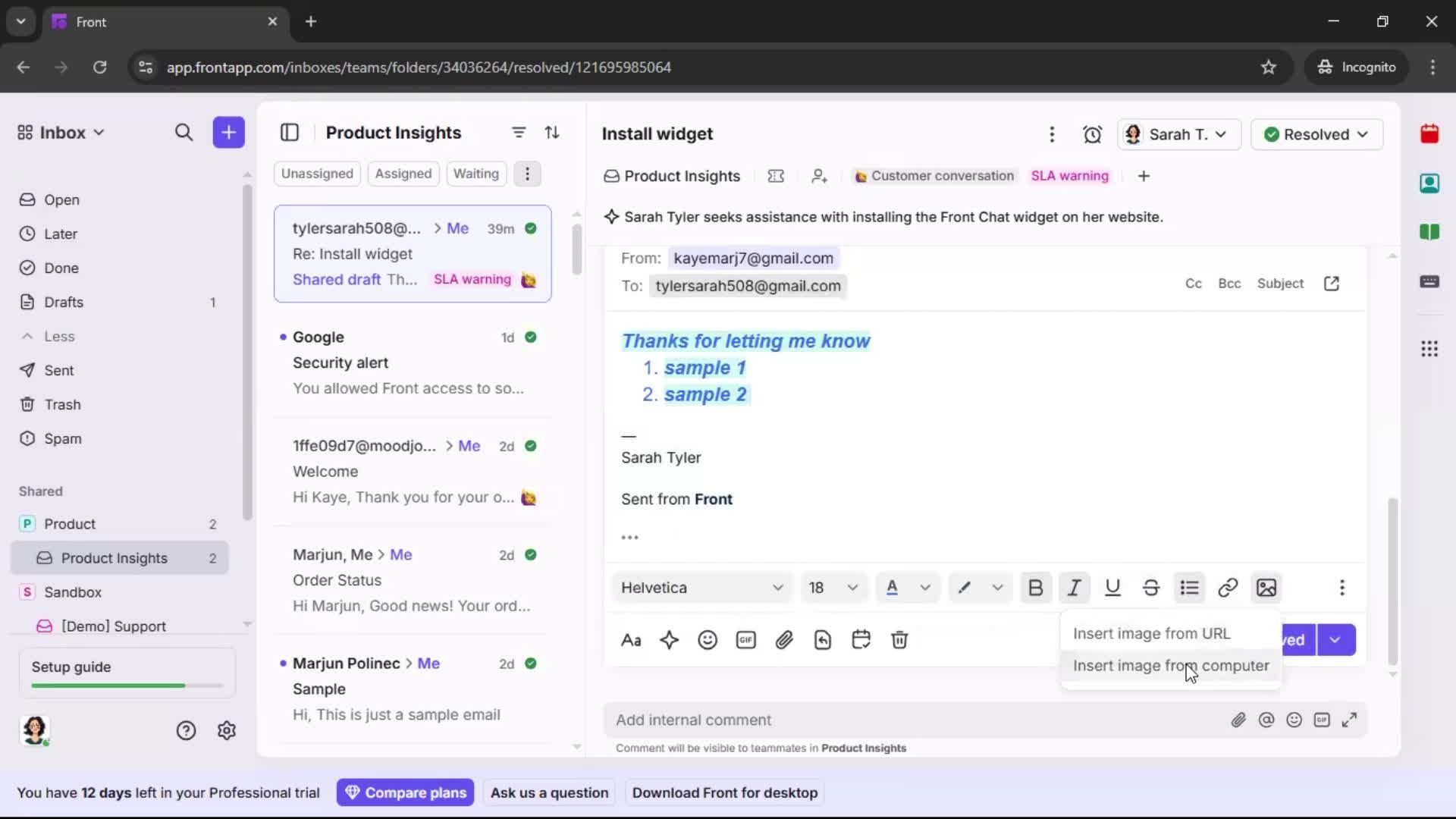1456x819 pixels.
Task: Open the font size 18 dropdown
Action: click(833, 588)
